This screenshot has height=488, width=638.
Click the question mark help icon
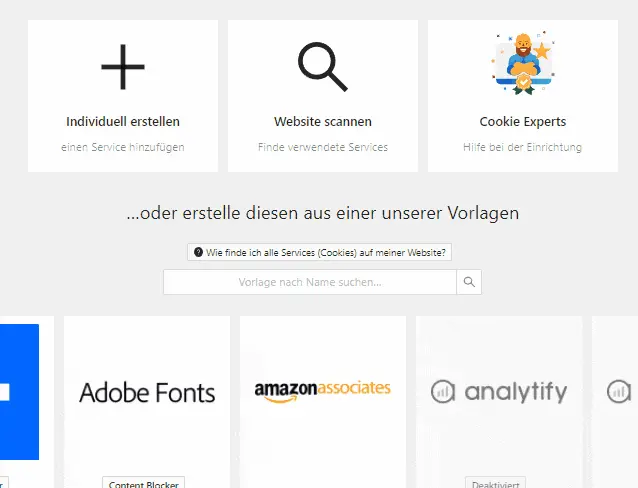pos(198,252)
